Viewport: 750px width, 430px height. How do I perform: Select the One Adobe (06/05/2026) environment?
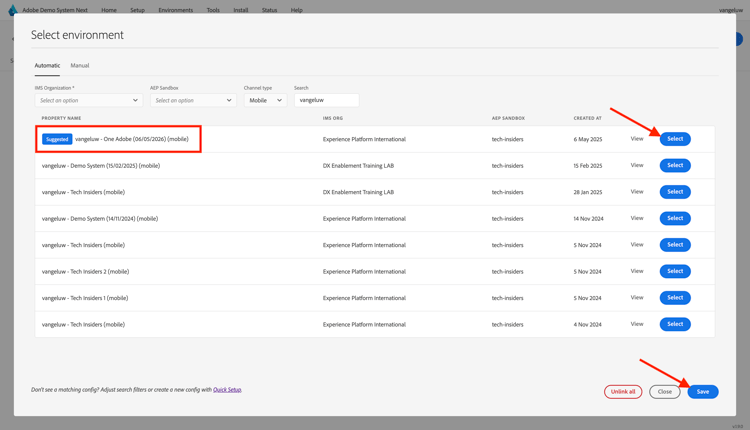675,139
